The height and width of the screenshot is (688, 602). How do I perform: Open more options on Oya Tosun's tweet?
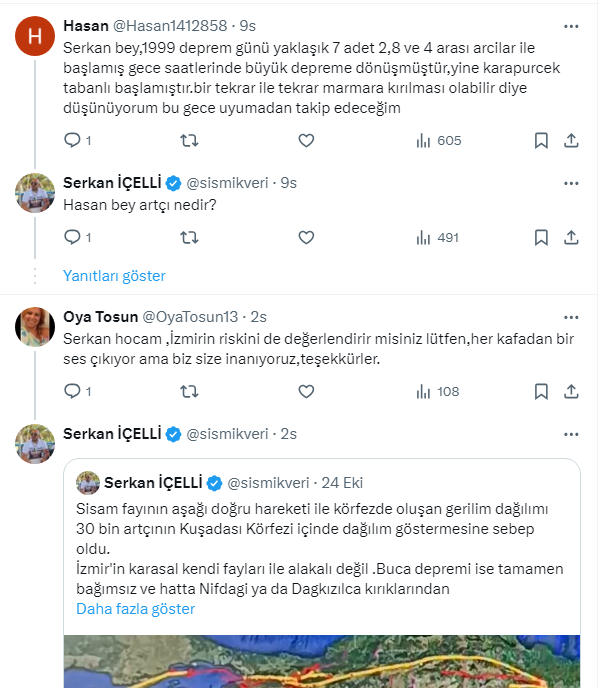coord(570,317)
